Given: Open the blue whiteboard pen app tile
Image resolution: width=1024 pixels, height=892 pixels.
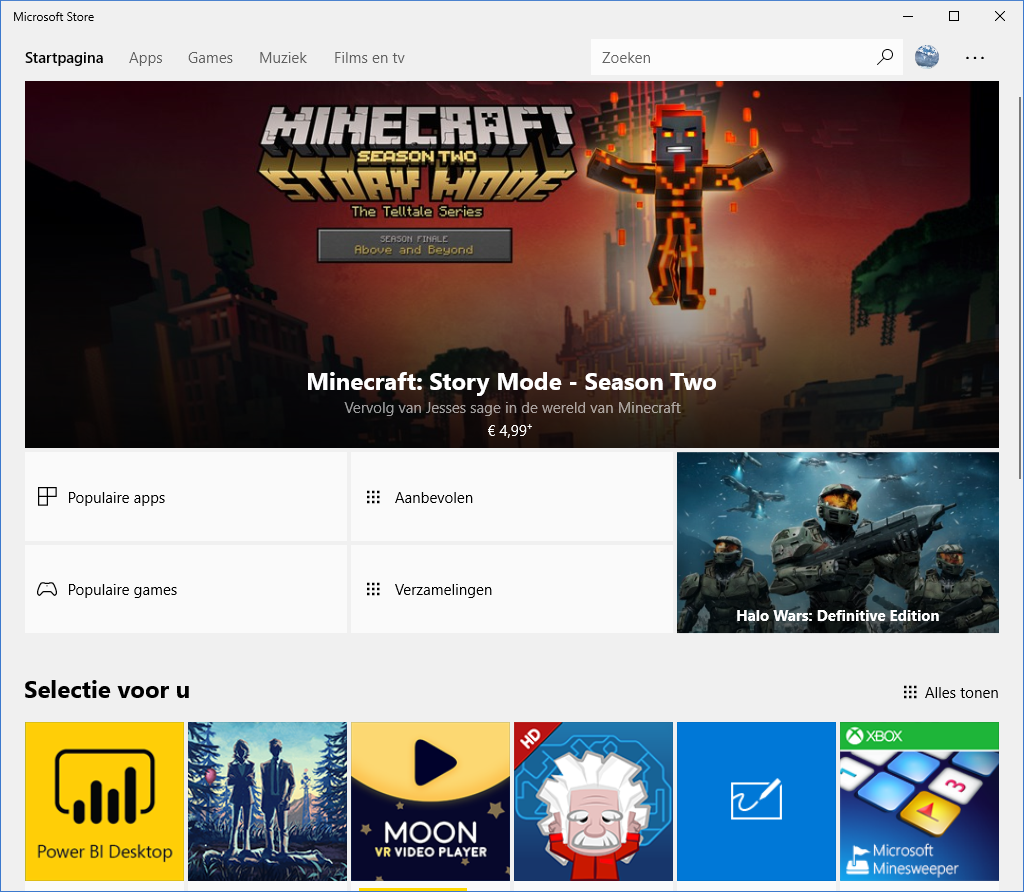Looking at the screenshot, I should pos(756,801).
